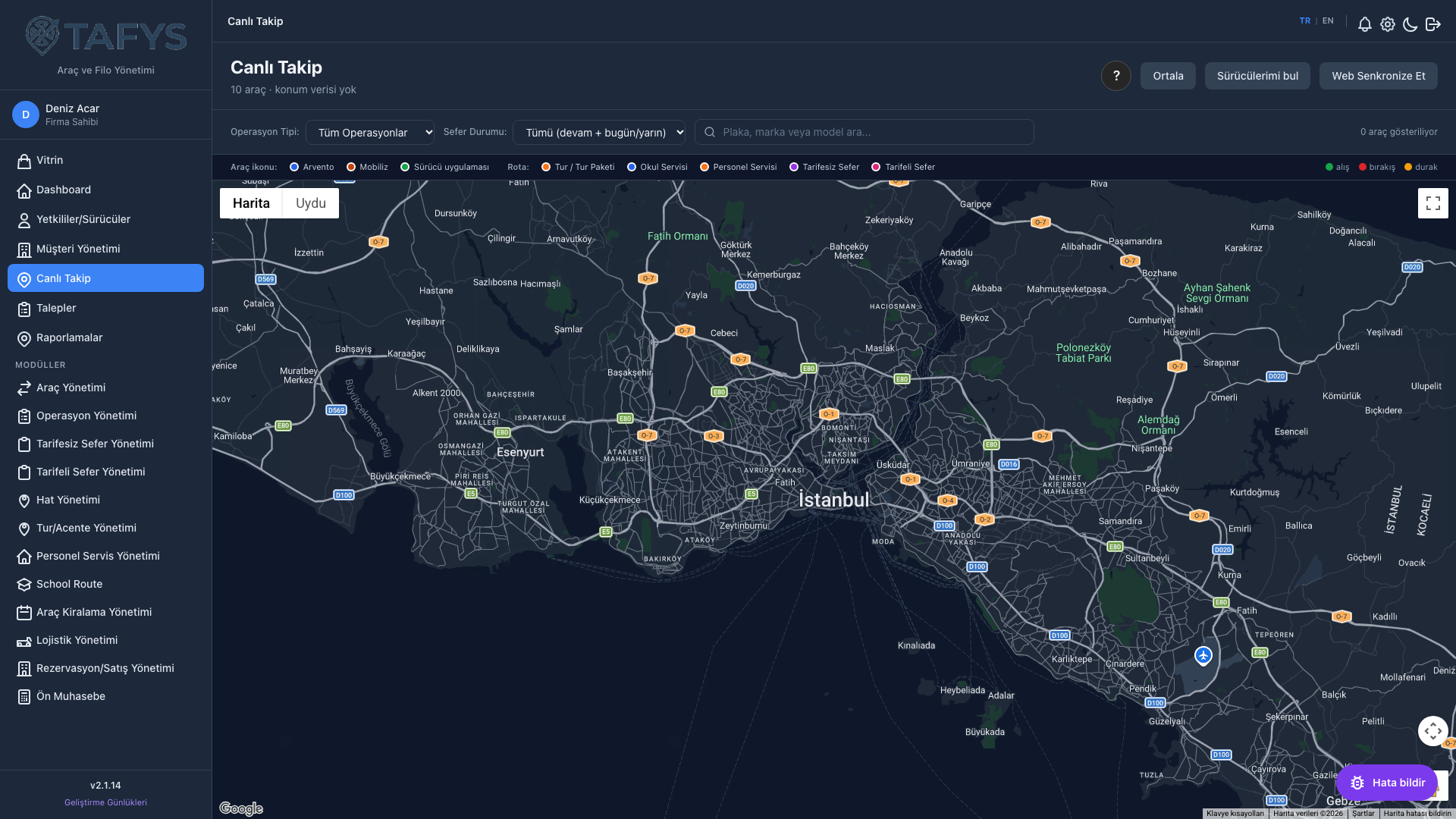Switch map to Uydu tab

click(x=311, y=203)
